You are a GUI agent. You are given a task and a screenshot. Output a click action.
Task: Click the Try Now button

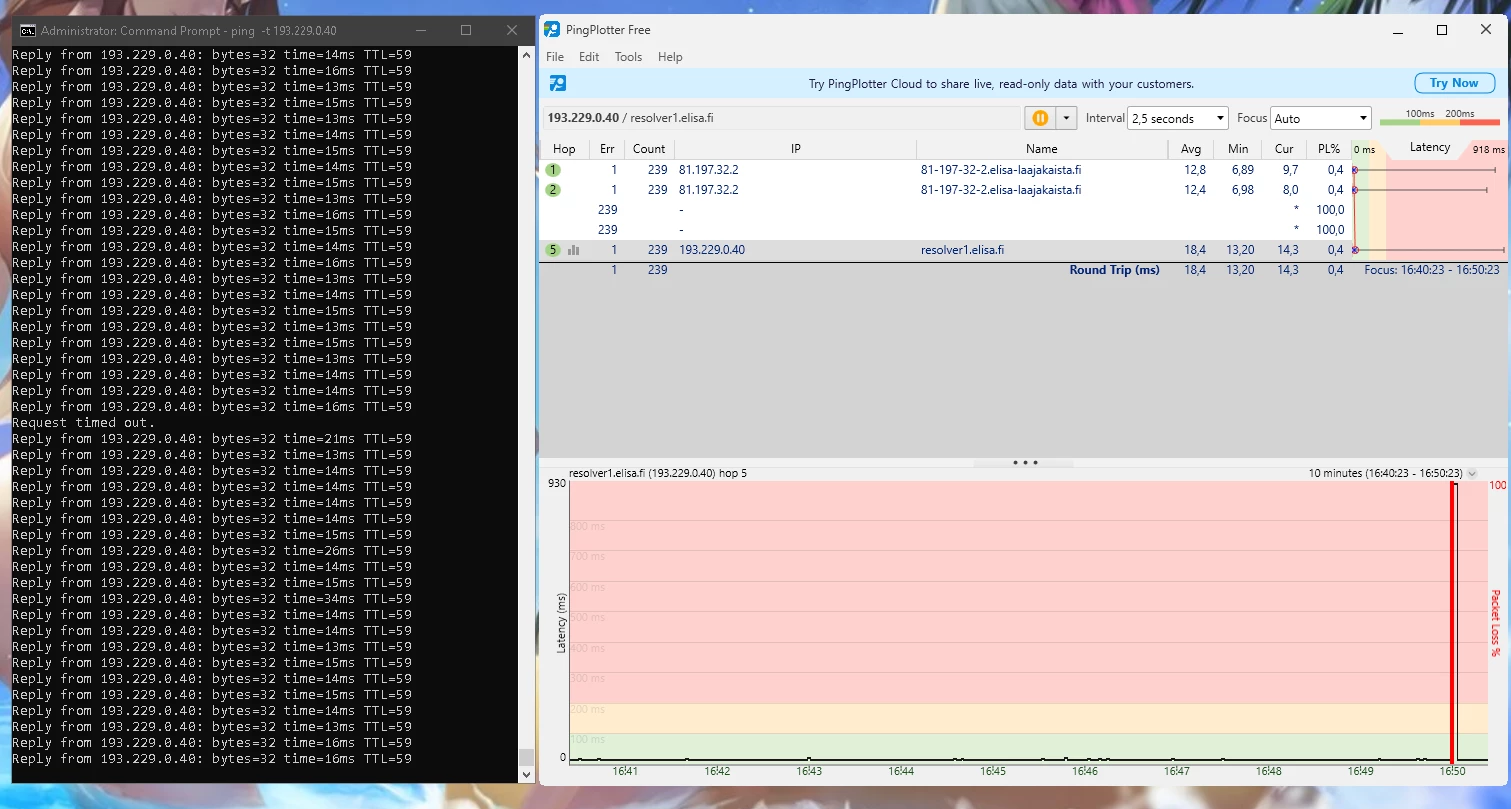pyautogui.click(x=1453, y=83)
